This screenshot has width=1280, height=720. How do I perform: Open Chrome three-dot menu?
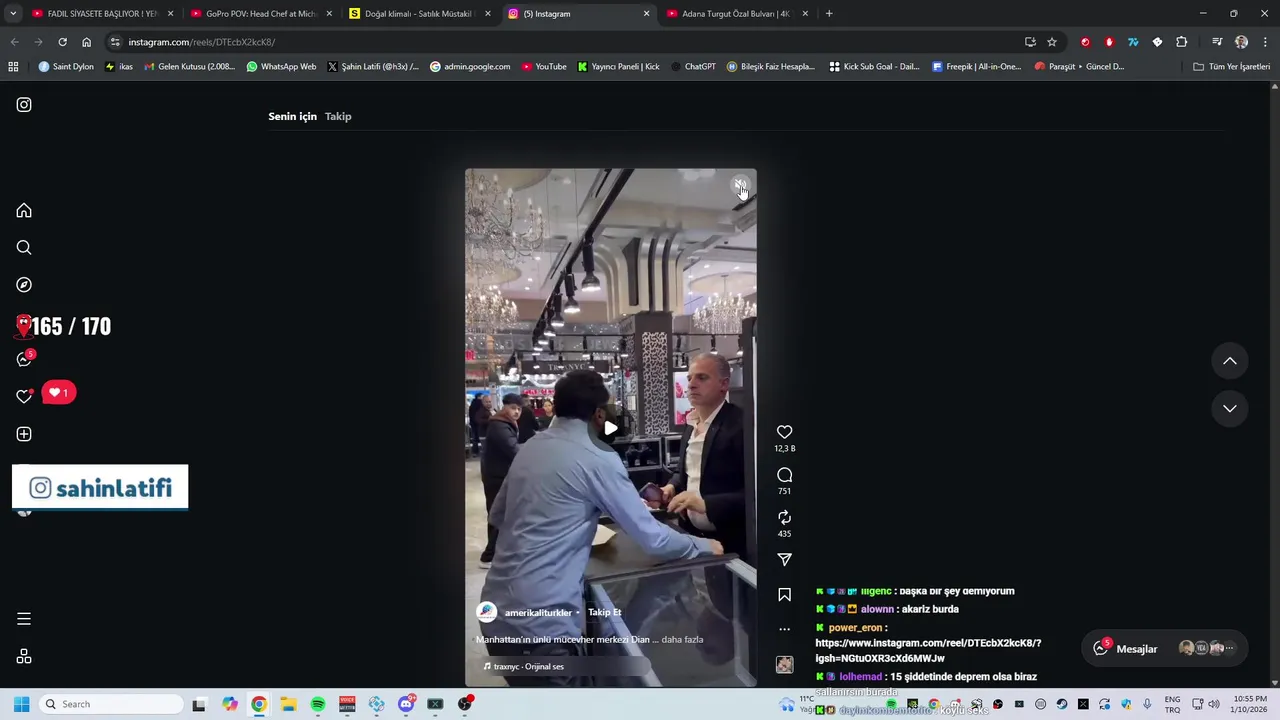pos(1265,42)
